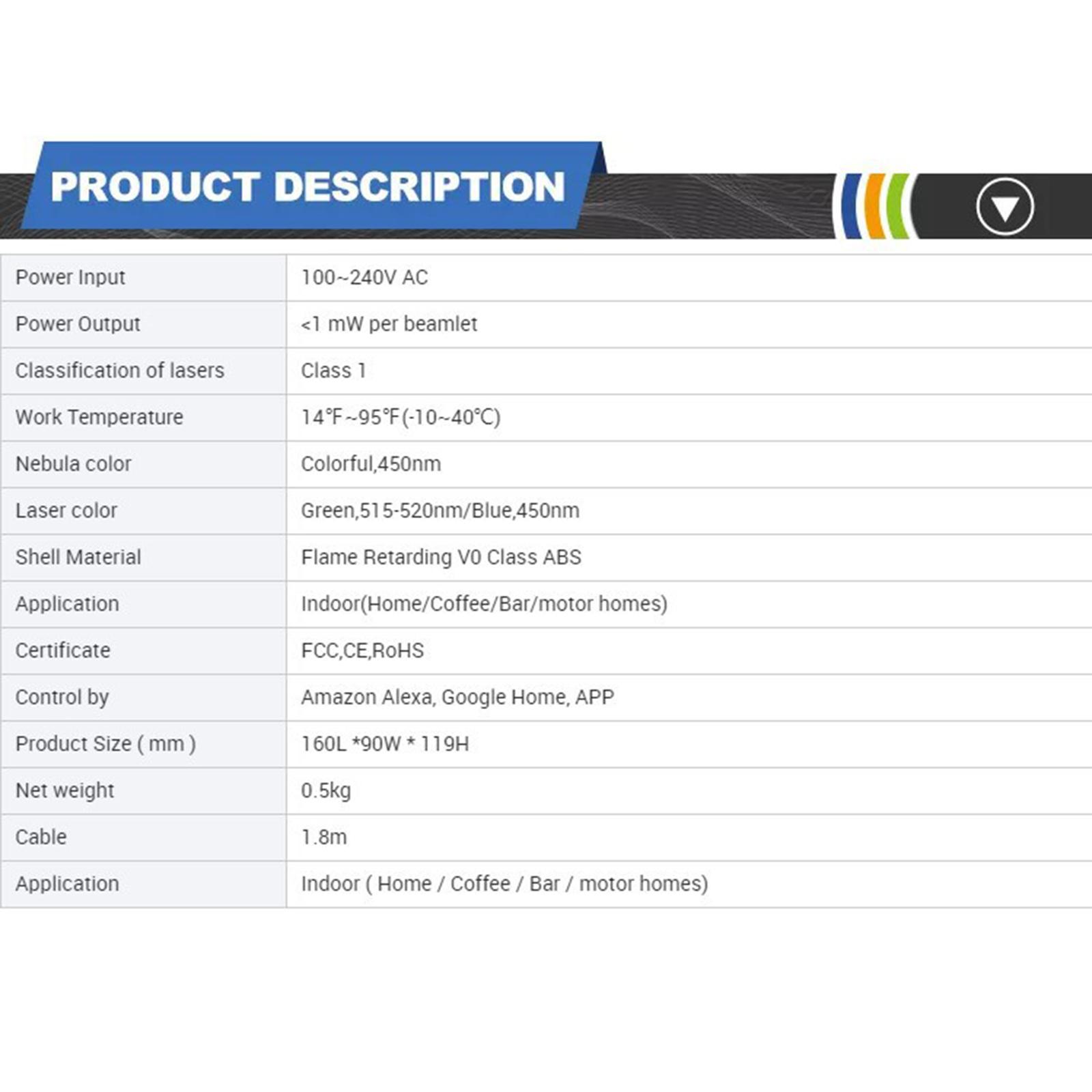1092x1092 pixels.
Task: Select the 1.8m cable length value
Action: [x=324, y=837]
